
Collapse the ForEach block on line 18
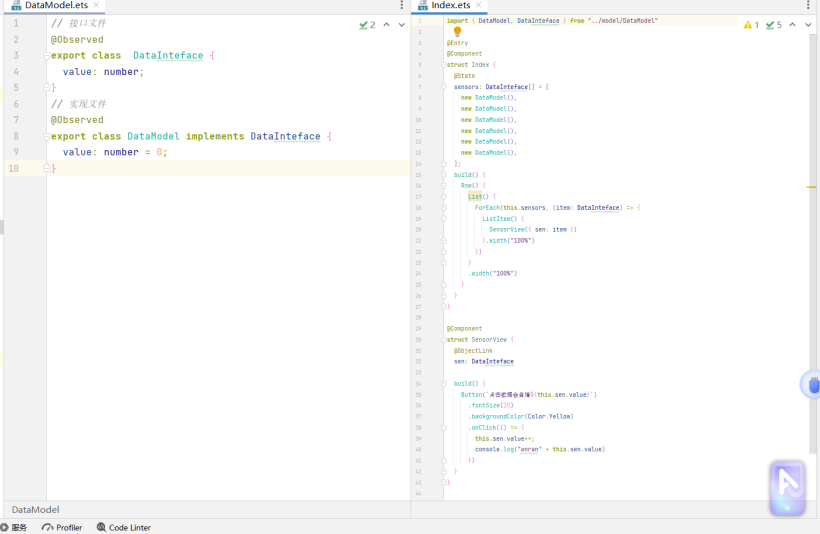click(x=443, y=208)
